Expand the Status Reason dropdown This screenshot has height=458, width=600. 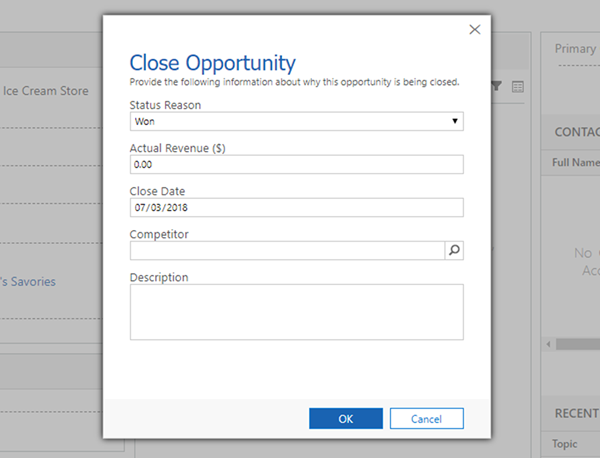[x=296, y=121]
